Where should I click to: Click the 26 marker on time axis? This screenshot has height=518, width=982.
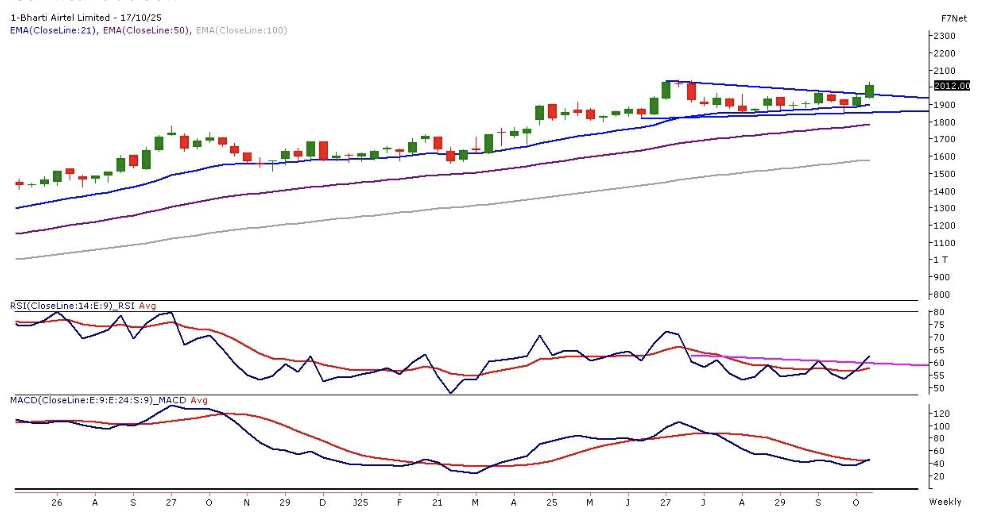(x=56, y=501)
